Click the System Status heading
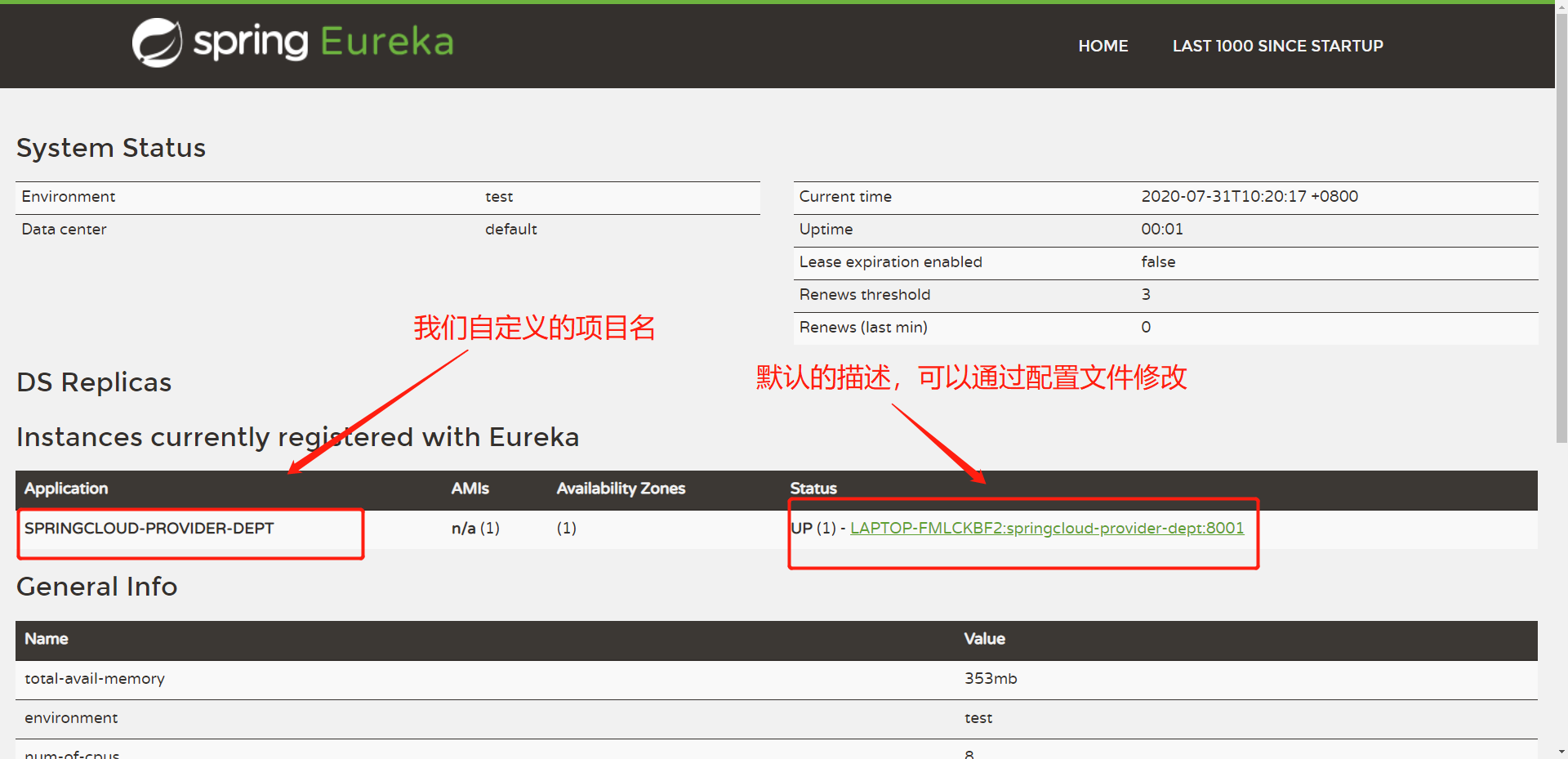 click(111, 148)
